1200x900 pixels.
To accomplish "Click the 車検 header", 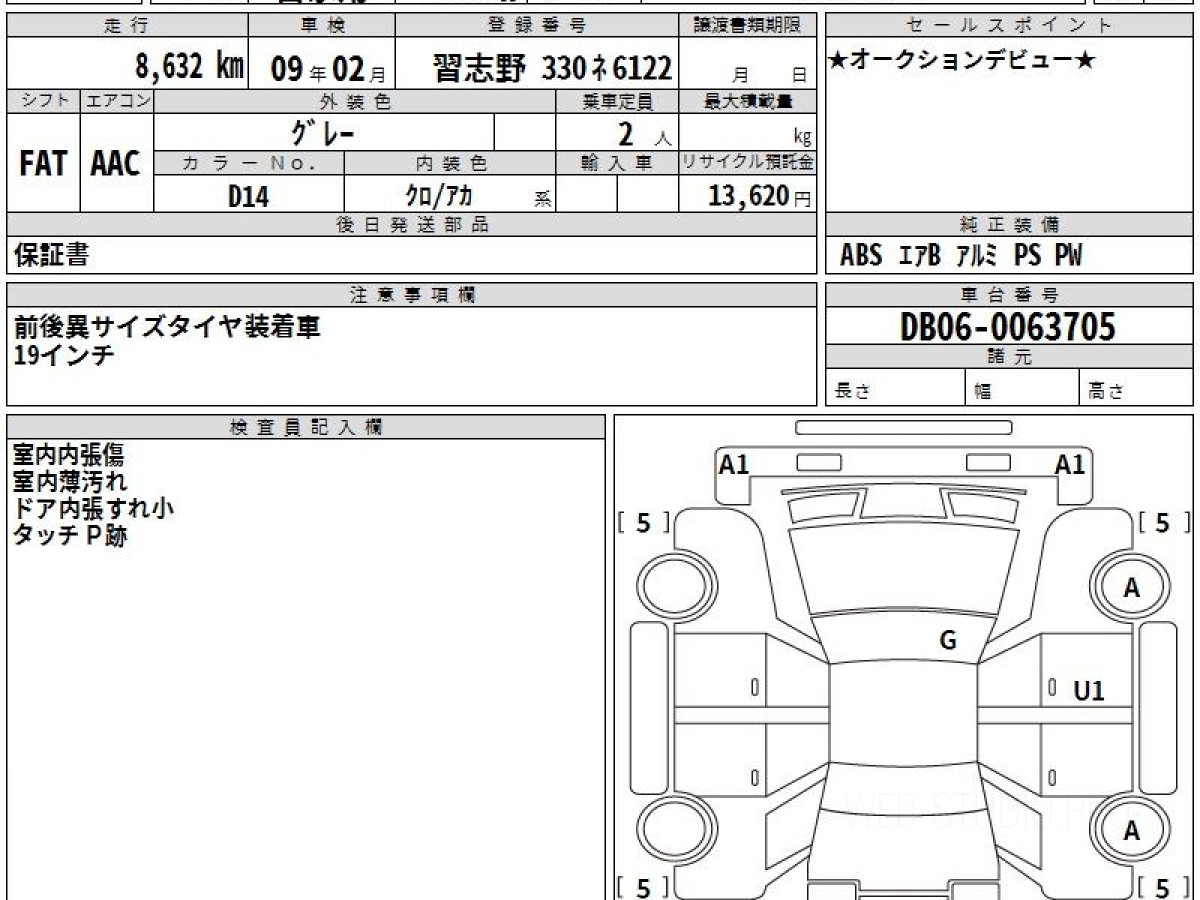I will pyautogui.click(x=322, y=26).
